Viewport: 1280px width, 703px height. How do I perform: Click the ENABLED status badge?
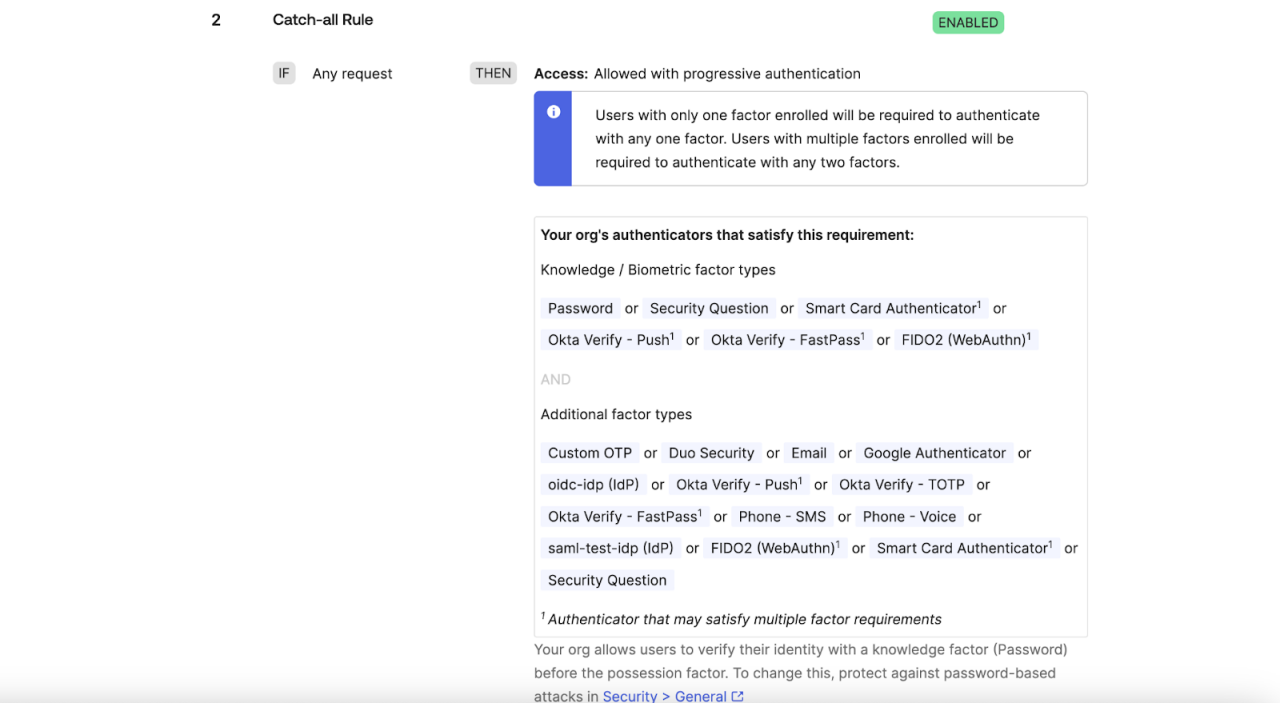967,22
